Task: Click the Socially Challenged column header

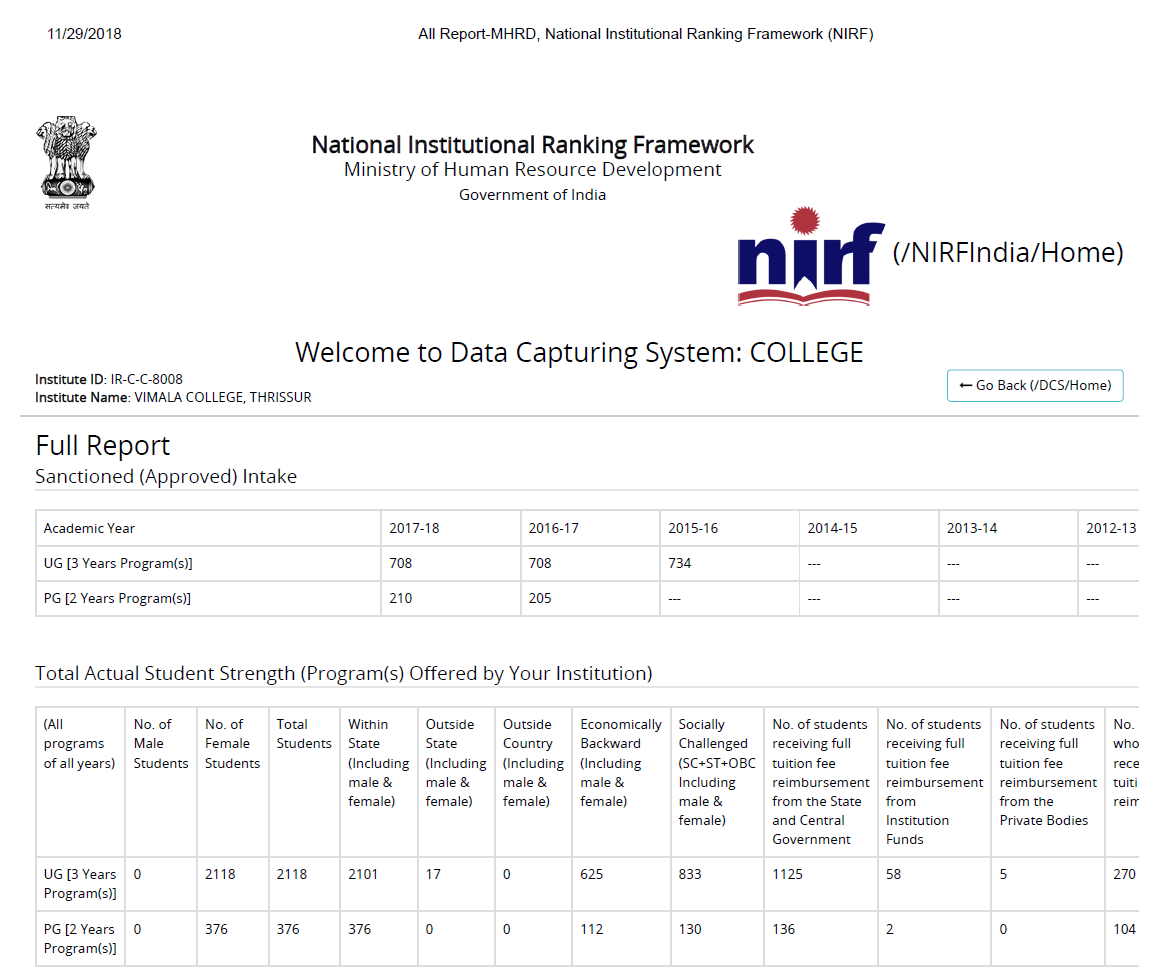Action: pyautogui.click(x=716, y=772)
